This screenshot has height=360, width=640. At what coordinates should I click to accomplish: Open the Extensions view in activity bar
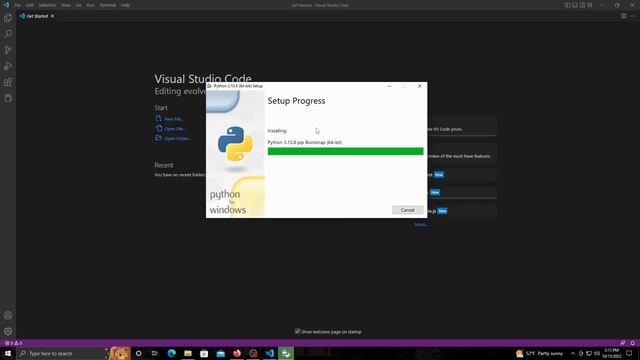tap(8, 82)
